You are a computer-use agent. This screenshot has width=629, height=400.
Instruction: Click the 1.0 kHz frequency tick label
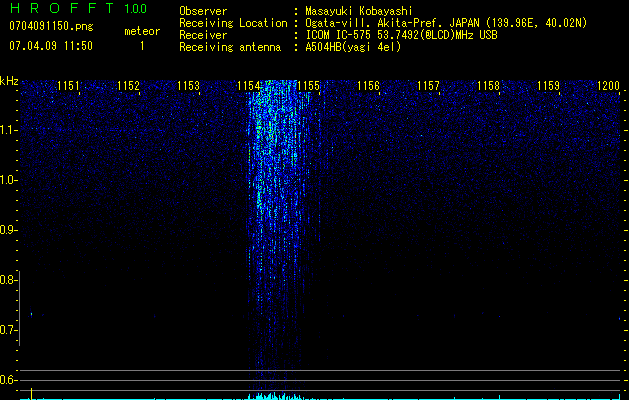click(x=8, y=180)
